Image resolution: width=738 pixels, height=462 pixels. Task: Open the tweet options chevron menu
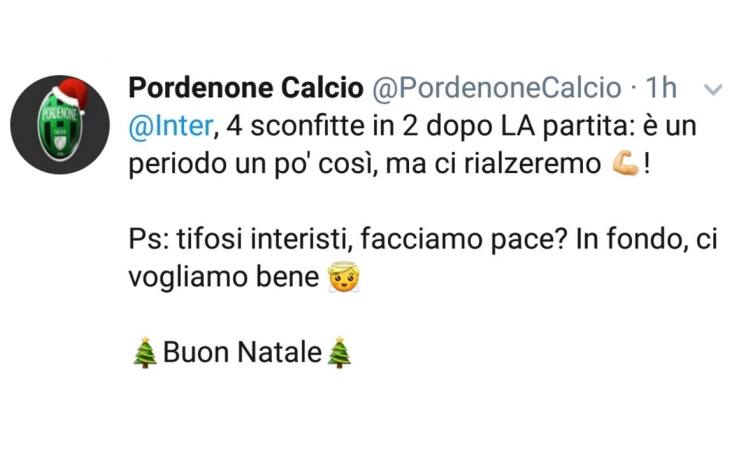tap(713, 90)
